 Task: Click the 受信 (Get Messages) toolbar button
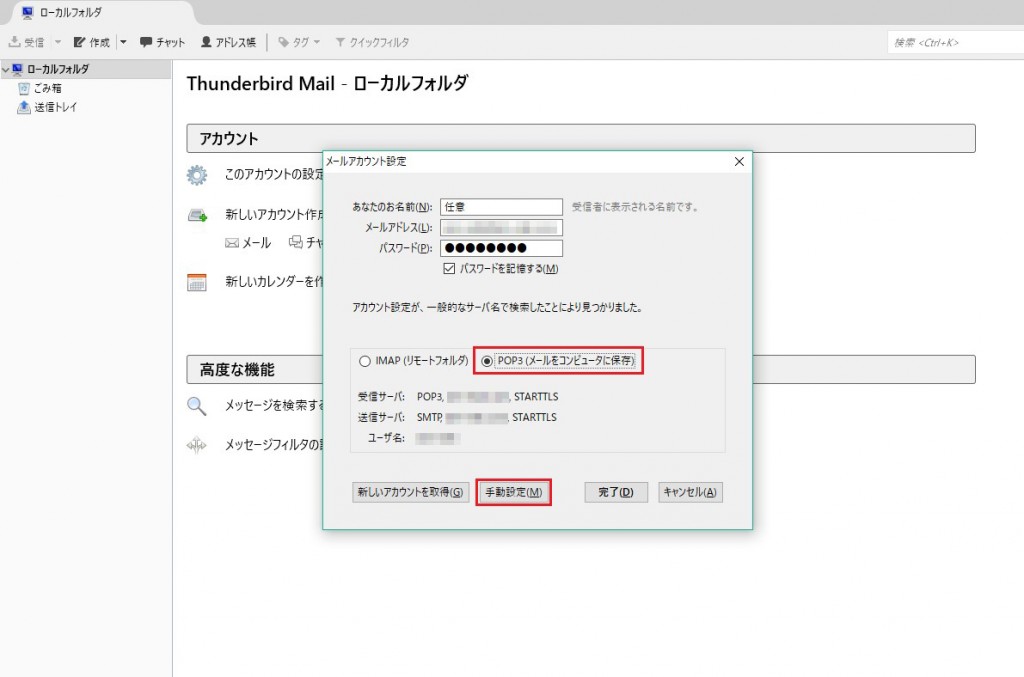(x=27, y=42)
